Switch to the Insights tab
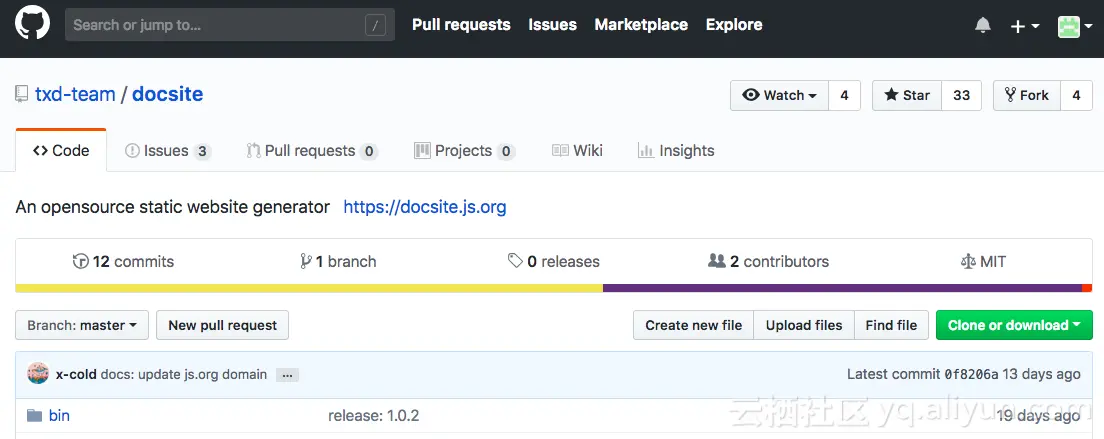Viewport: 1104px width, 439px height. pyautogui.click(x=676, y=151)
